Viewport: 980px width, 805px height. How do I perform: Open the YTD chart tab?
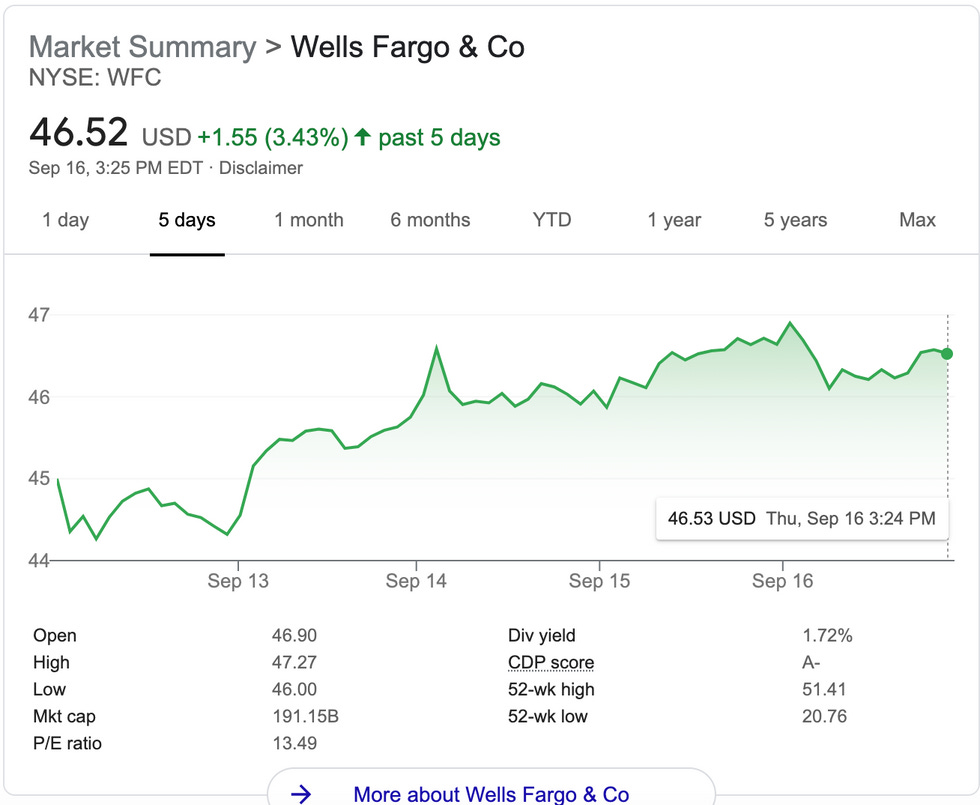pos(552,220)
